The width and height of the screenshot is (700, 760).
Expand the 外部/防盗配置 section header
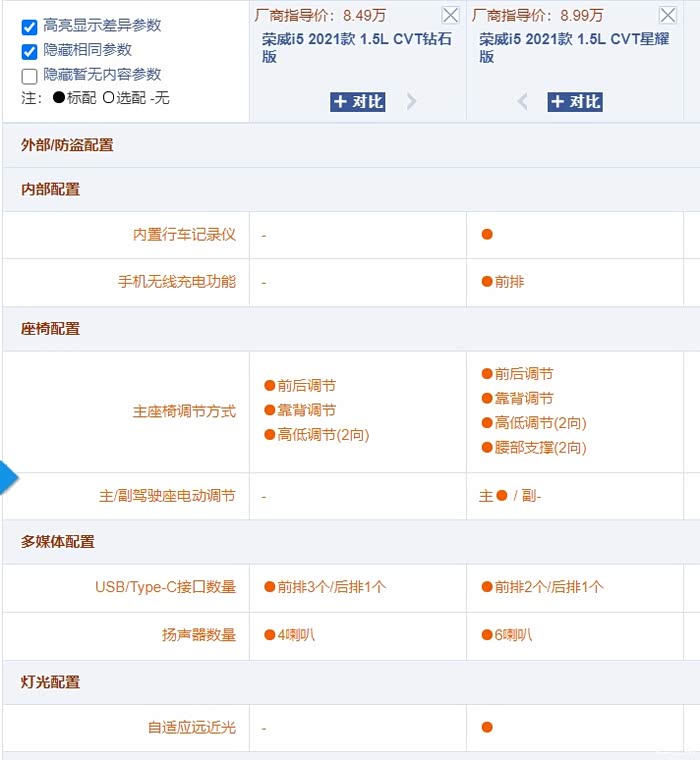[x=351, y=145]
